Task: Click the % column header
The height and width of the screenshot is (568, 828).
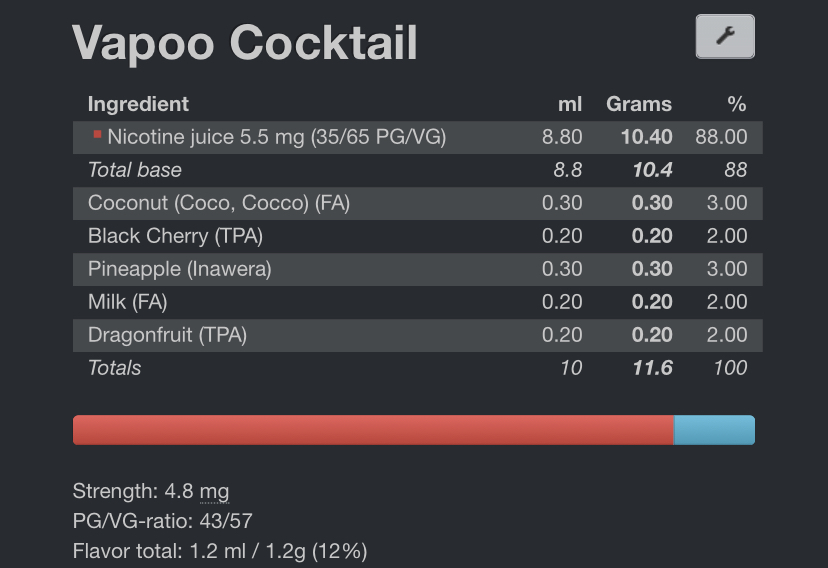Action: click(737, 104)
